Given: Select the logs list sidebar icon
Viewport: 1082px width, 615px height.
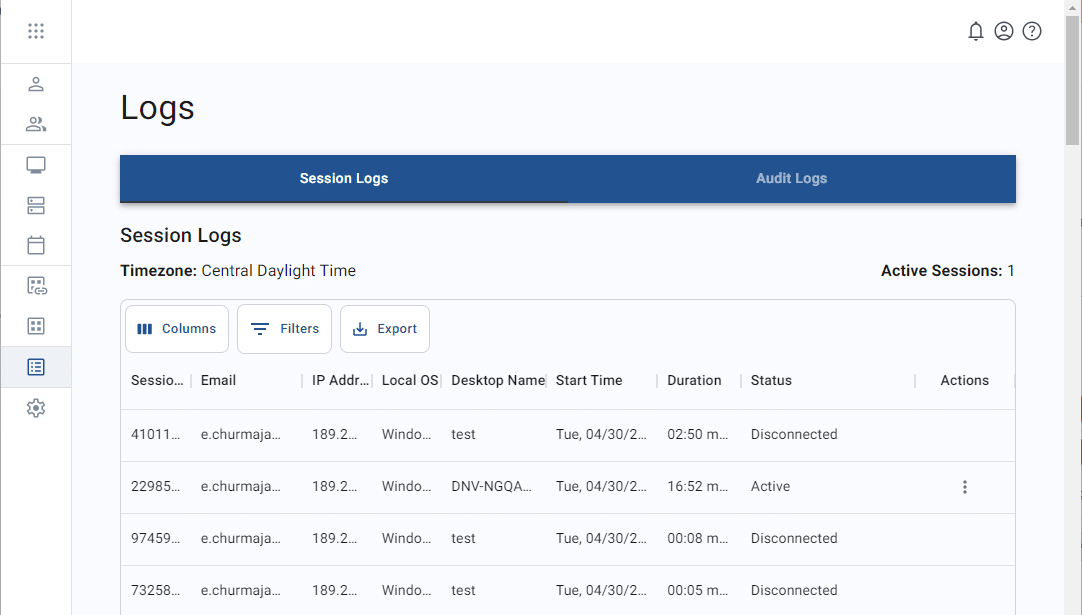Looking at the screenshot, I should pos(36,367).
